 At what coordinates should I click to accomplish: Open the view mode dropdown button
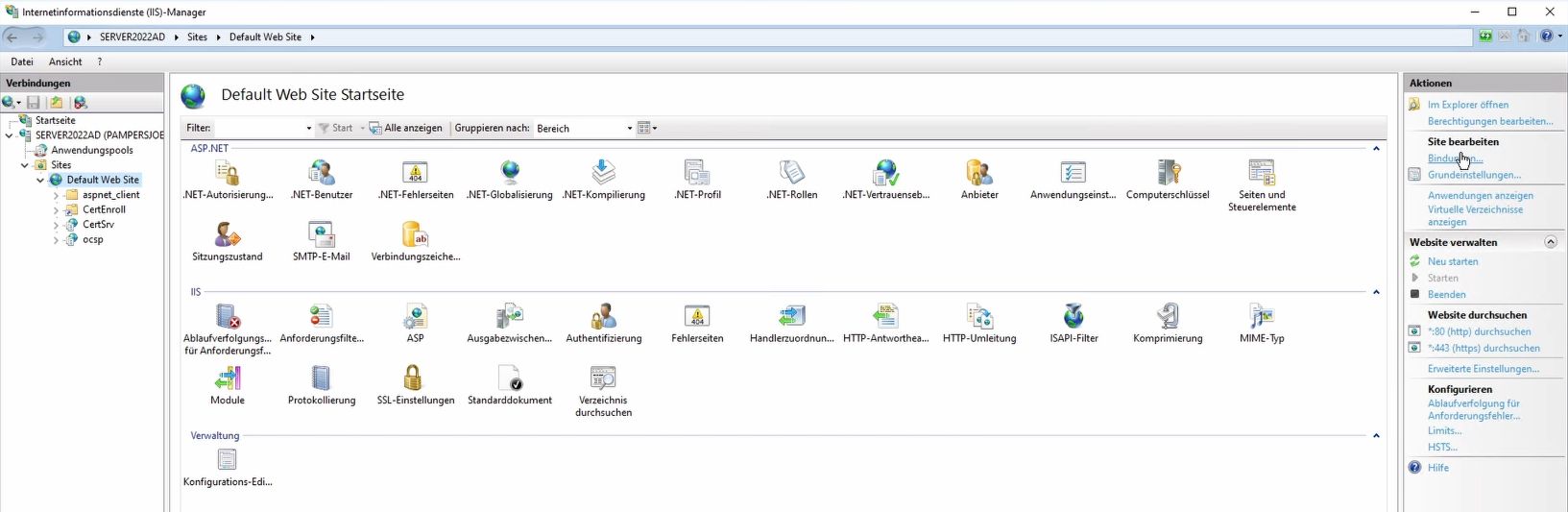pos(647,128)
